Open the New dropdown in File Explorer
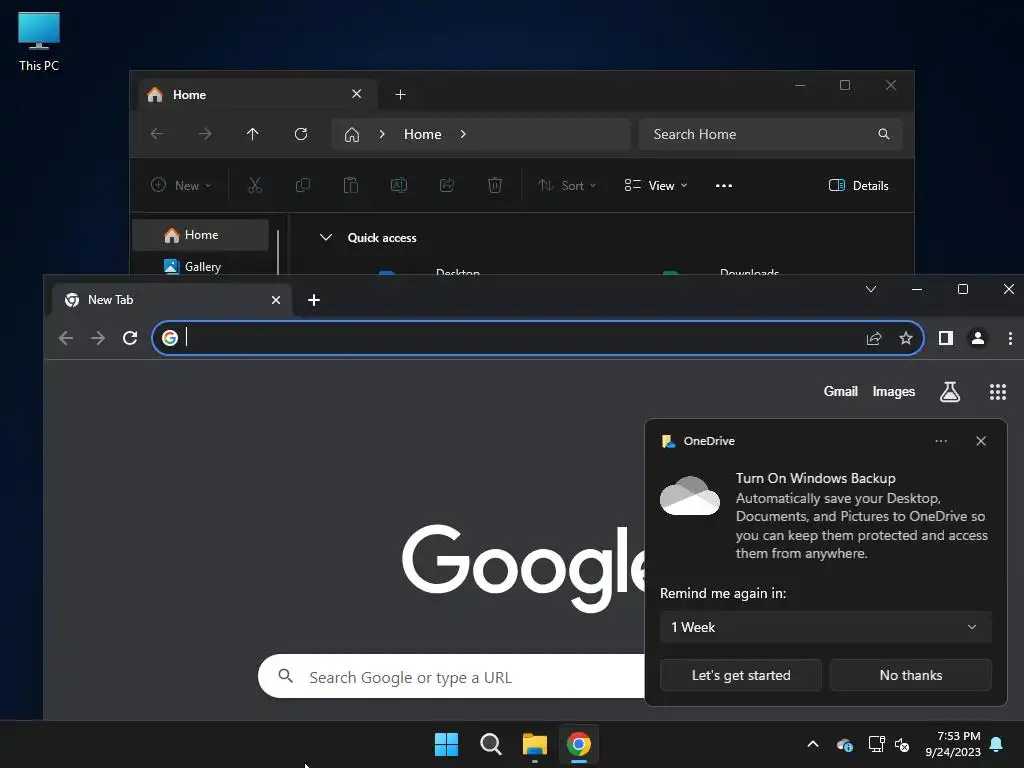1024x768 pixels. pyautogui.click(x=181, y=185)
